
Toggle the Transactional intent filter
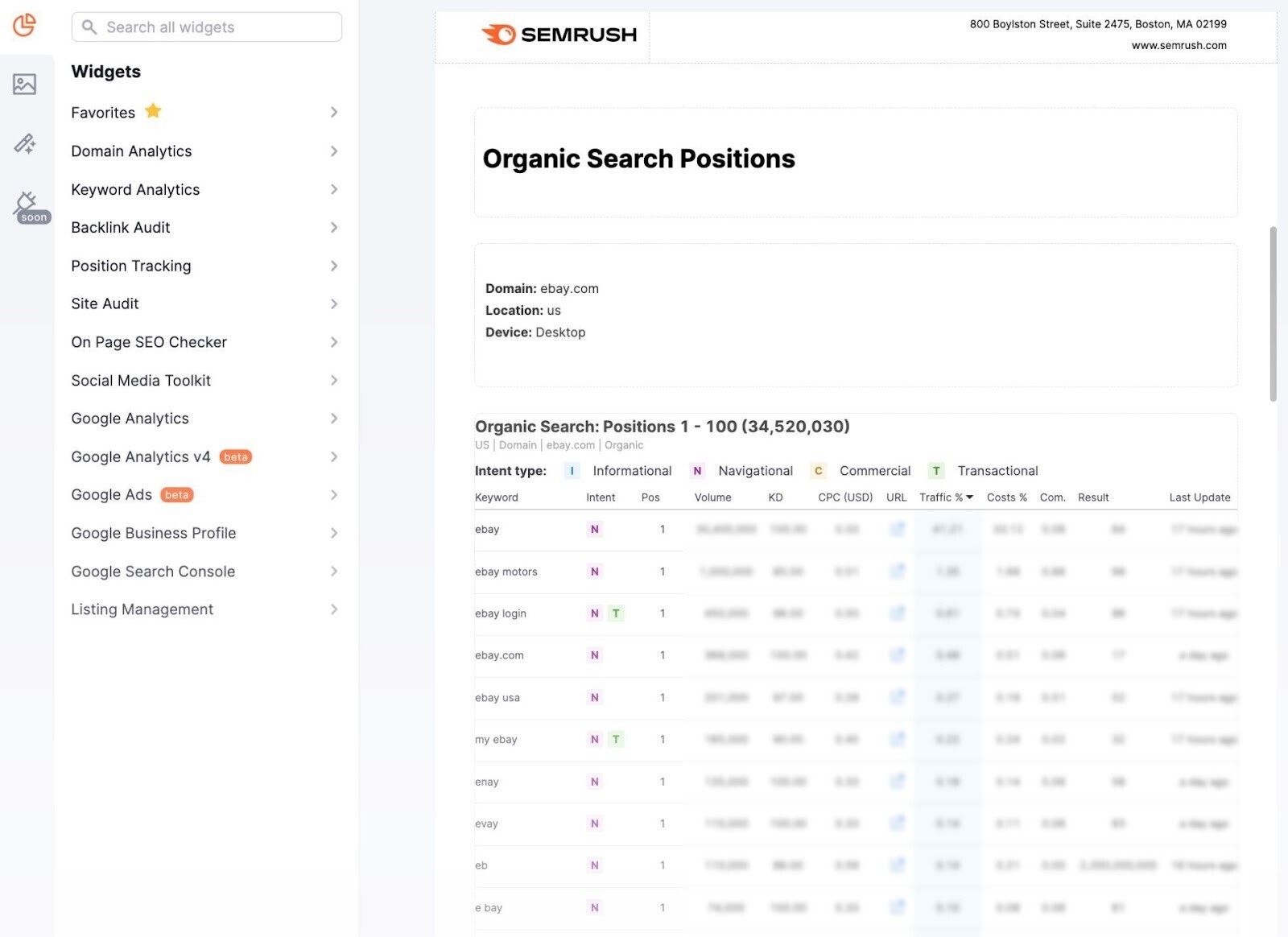936,470
